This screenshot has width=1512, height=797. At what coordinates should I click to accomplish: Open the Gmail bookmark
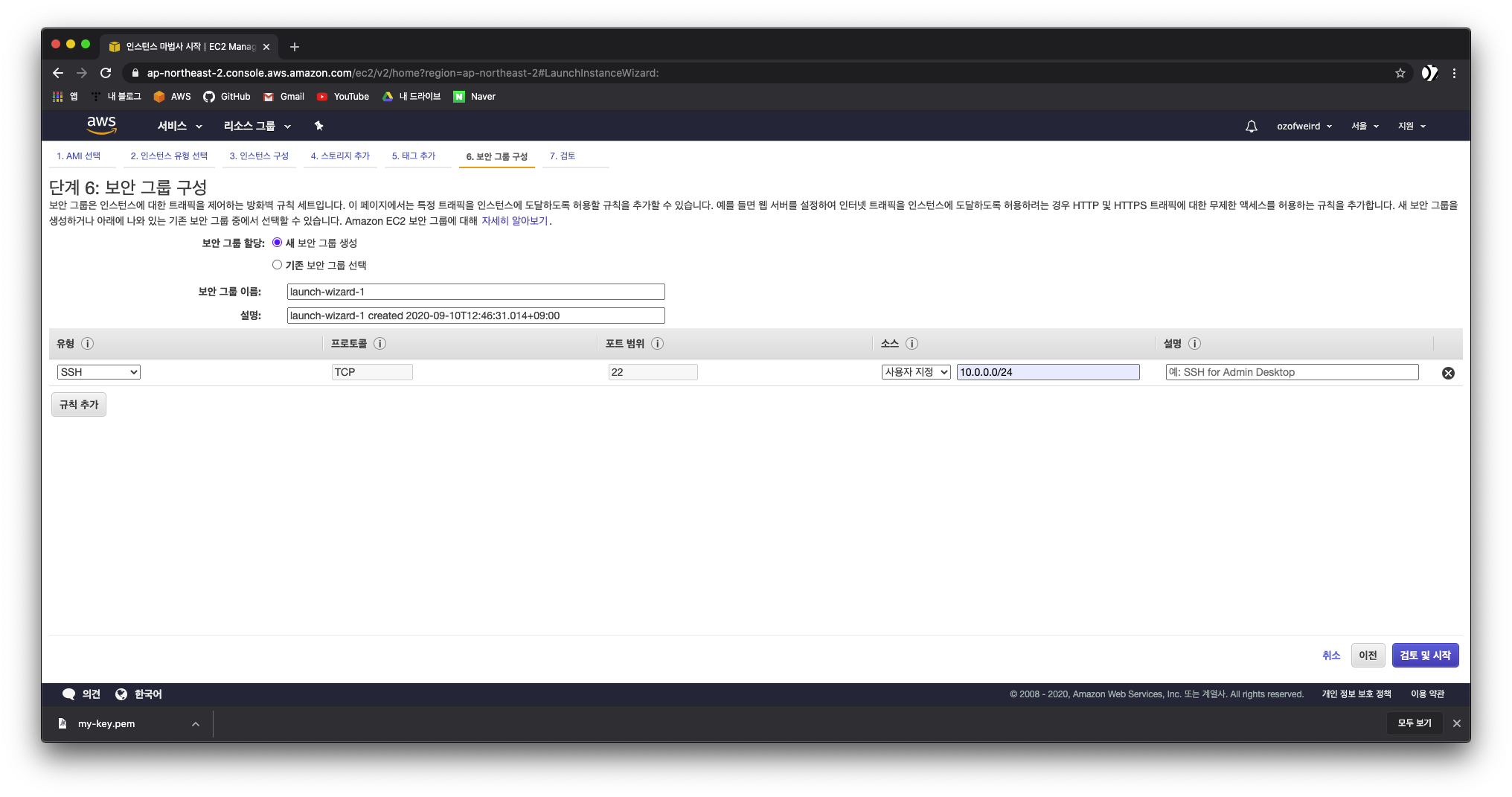(283, 97)
